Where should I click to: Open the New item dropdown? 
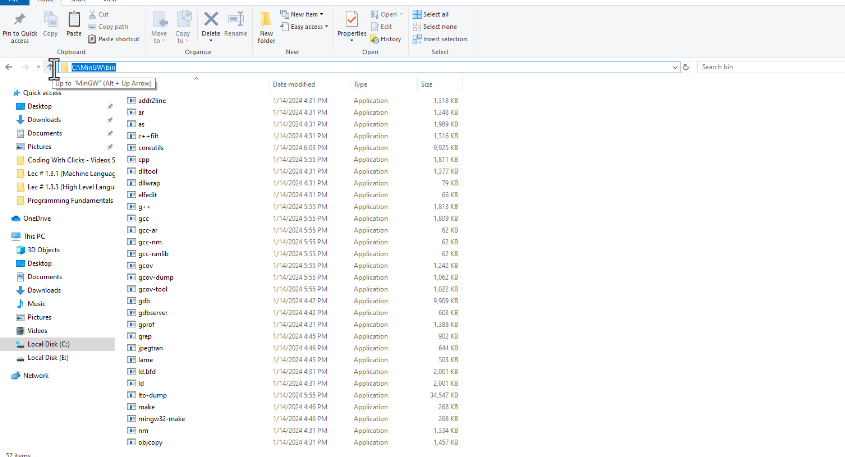[302, 14]
